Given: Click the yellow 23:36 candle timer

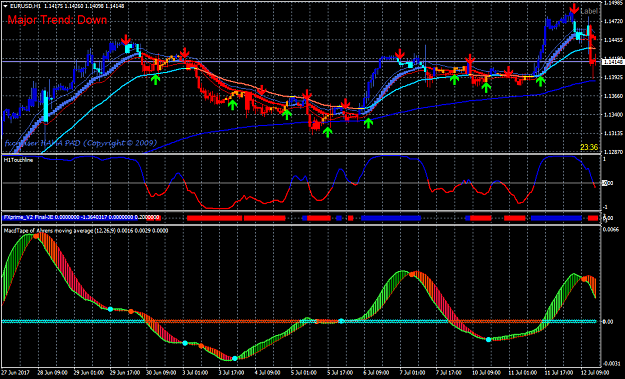Looking at the screenshot, I should click(589, 147).
